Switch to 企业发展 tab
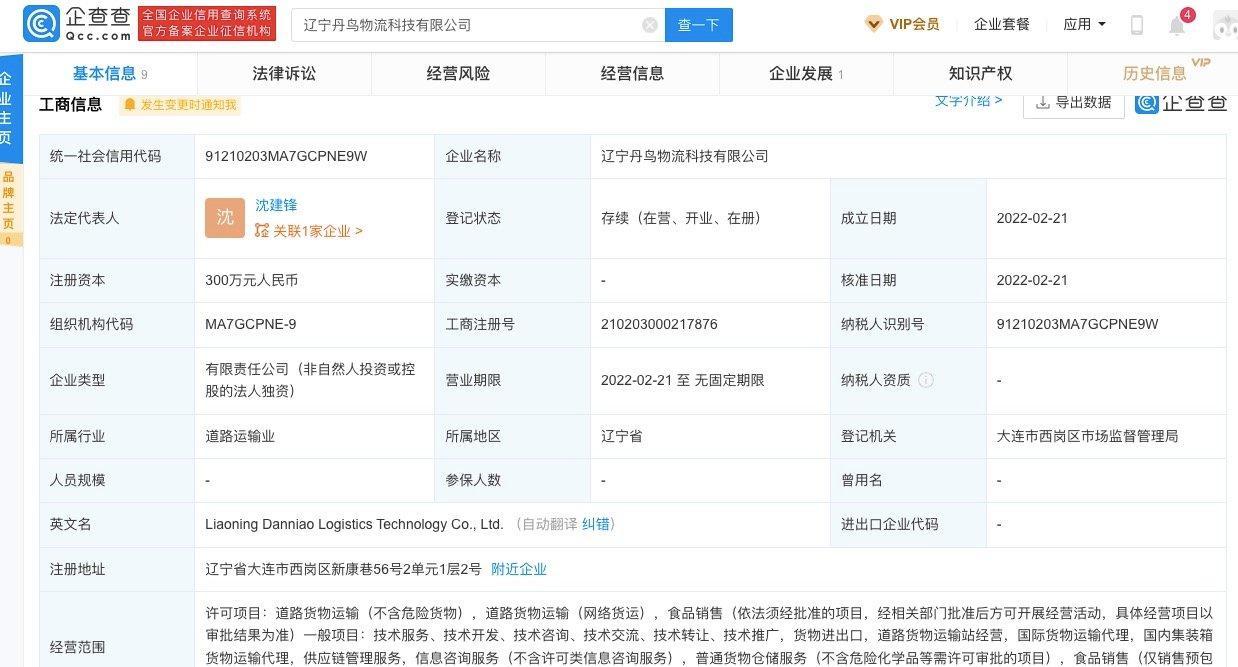The width and height of the screenshot is (1238, 667). click(x=806, y=73)
